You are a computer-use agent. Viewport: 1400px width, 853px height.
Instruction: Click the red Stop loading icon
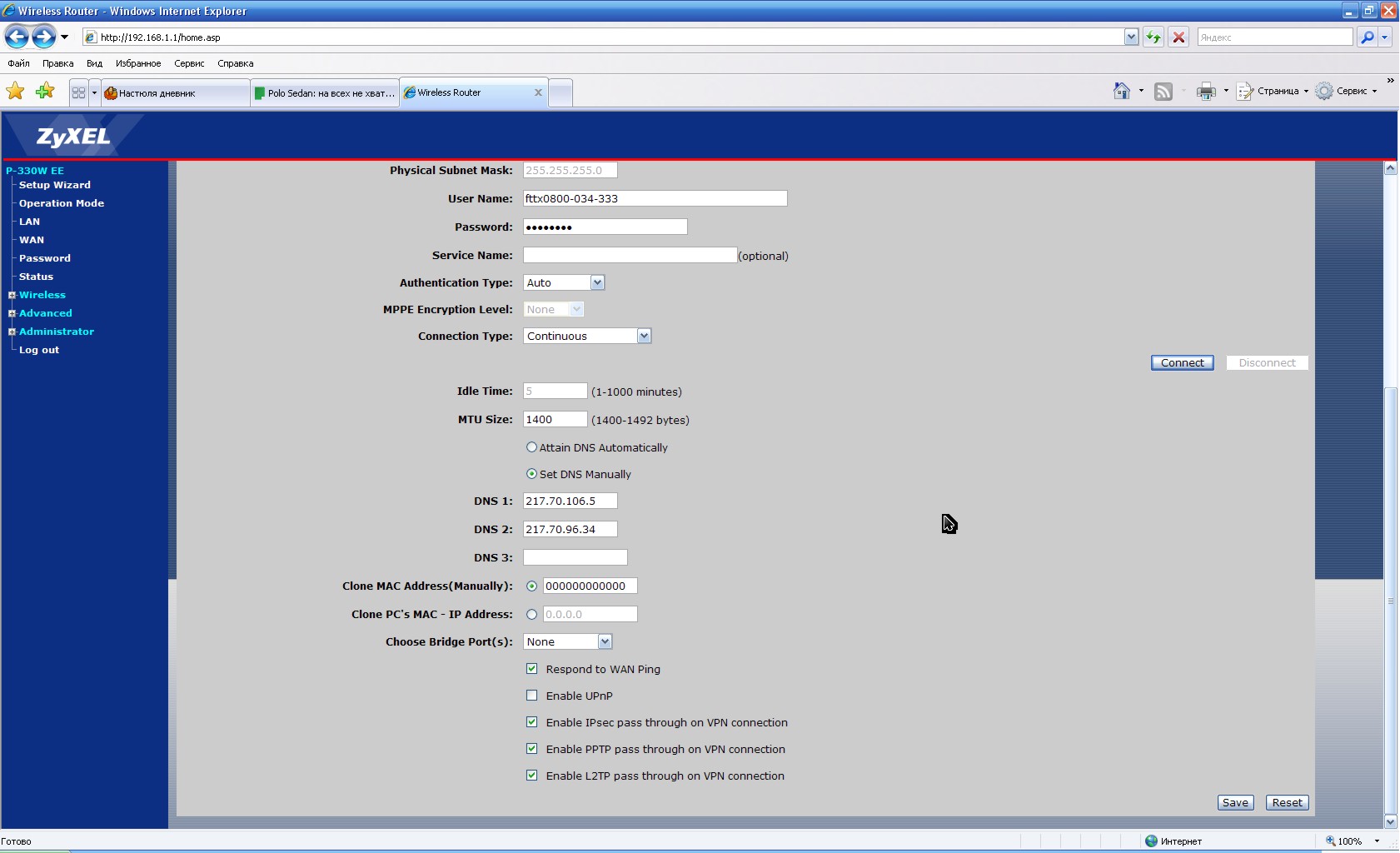pyautogui.click(x=1178, y=37)
